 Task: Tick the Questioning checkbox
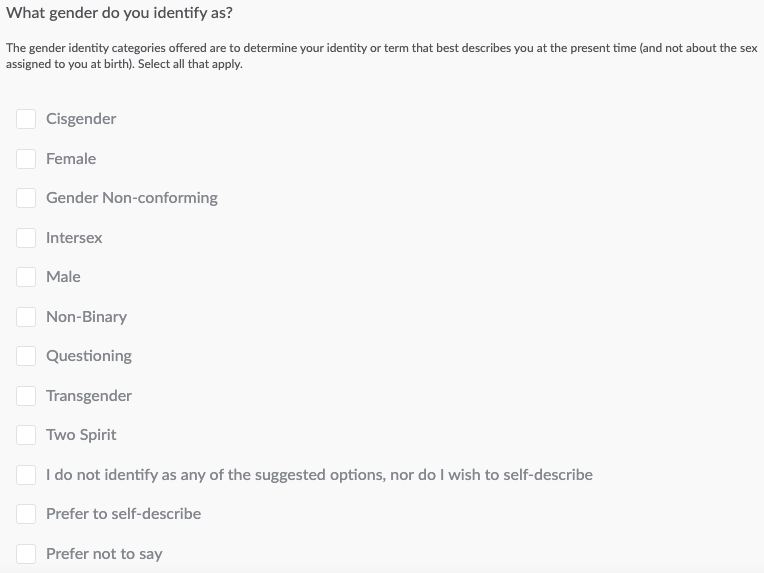click(26, 356)
